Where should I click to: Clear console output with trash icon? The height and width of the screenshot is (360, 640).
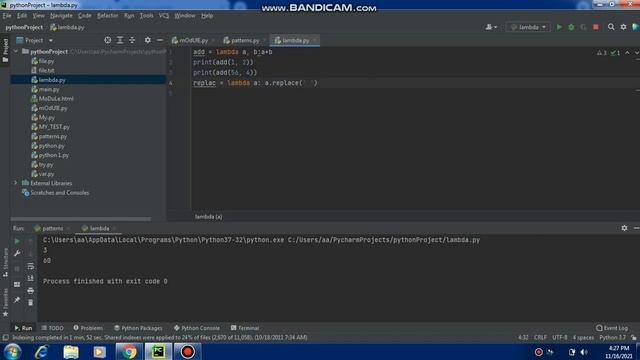click(31, 302)
